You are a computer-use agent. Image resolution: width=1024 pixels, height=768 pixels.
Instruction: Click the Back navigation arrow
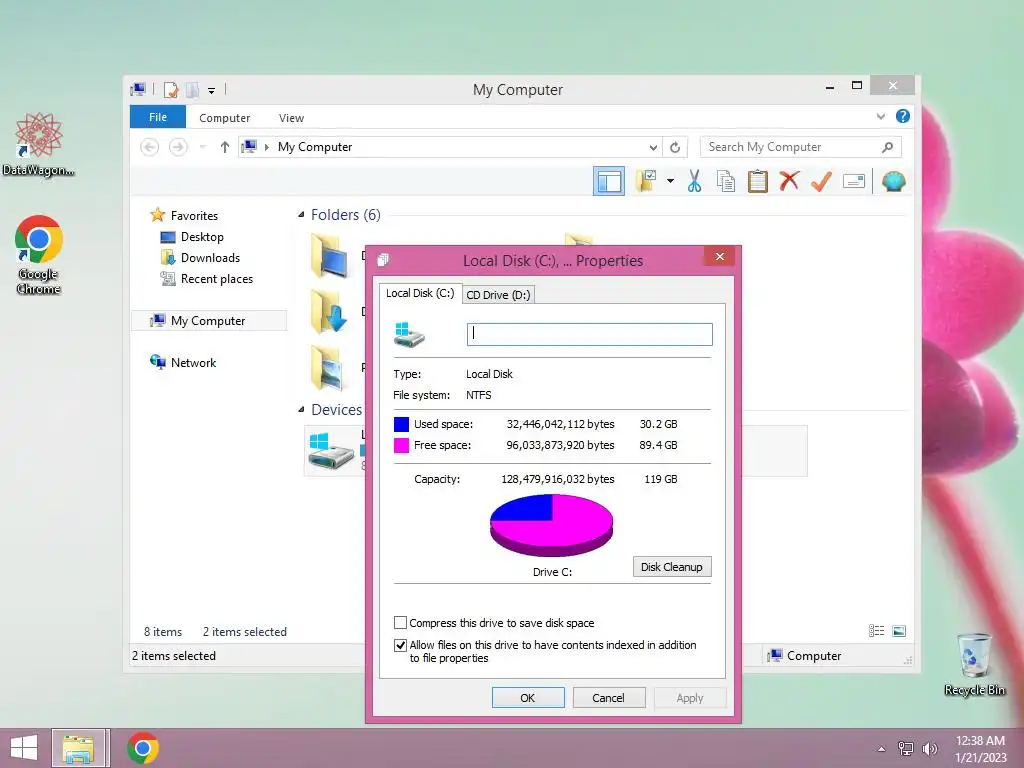(x=150, y=147)
